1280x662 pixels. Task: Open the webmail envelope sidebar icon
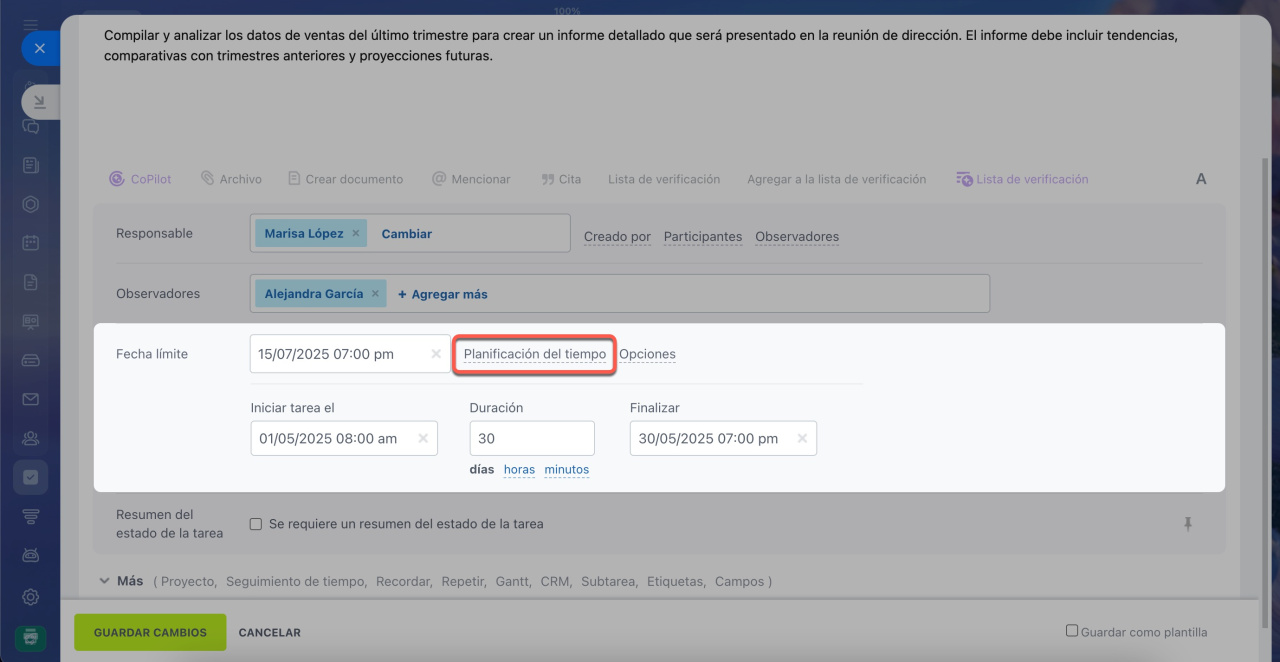pos(31,399)
